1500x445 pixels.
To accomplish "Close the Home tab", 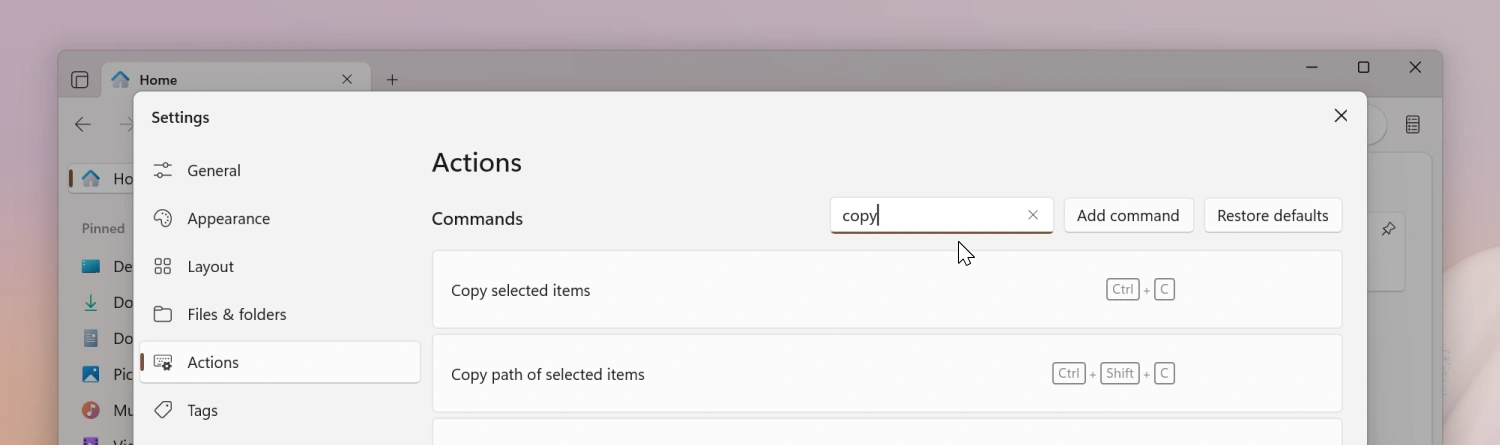I will (x=347, y=79).
